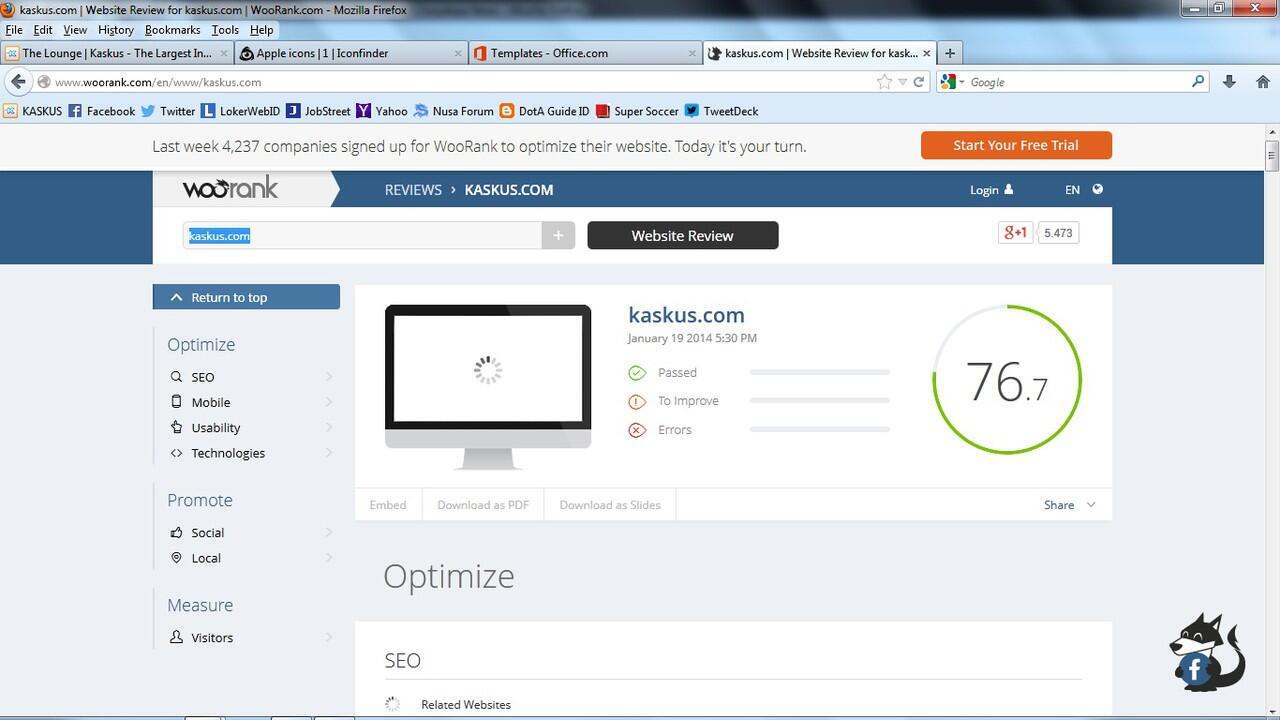The width and height of the screenshot is (1280, 720).
Task: Click the Google +1 button
Action: point(1015,233)
